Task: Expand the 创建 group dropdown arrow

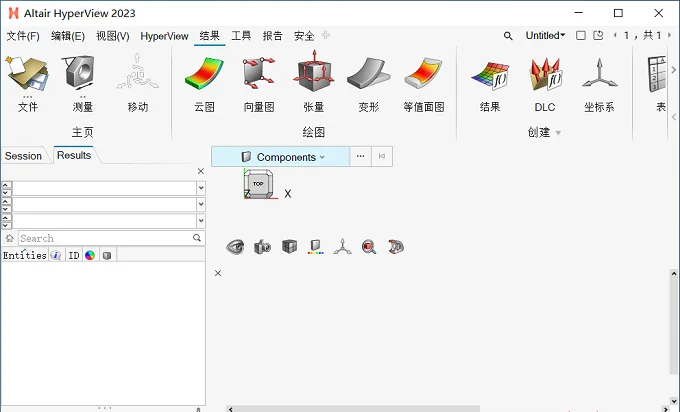Action: tap(558, 133)
